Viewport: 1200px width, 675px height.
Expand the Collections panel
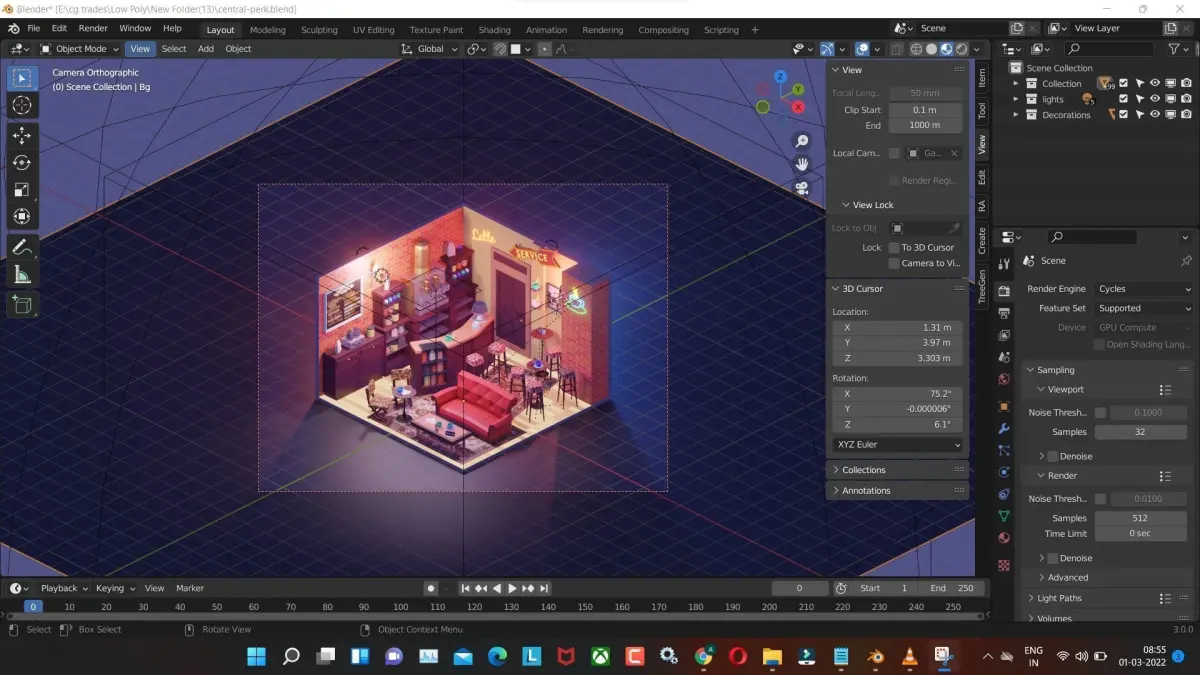897,470
